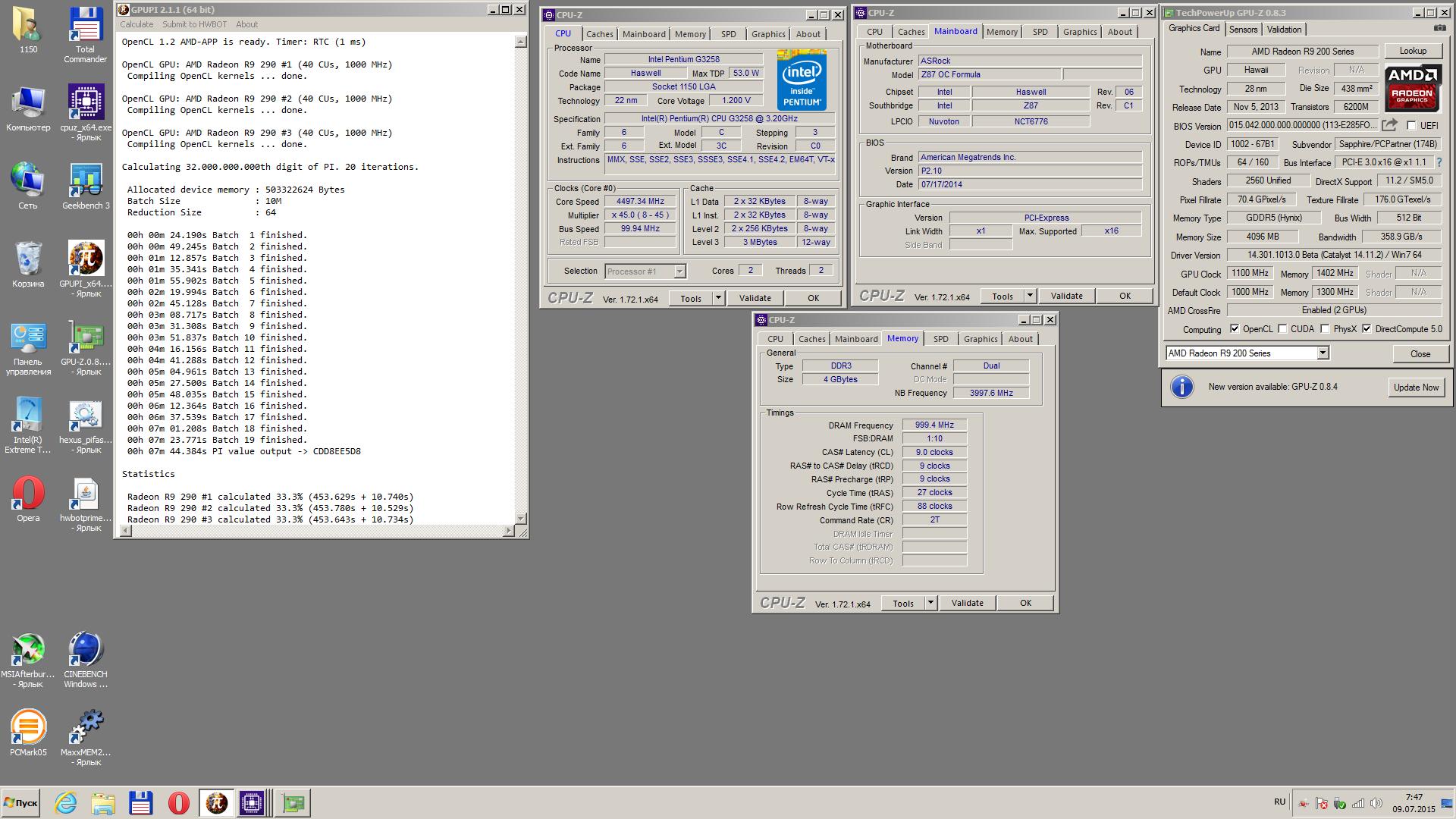The width and height of the screenshot is (1456, 819).
Task: Launch Total Commander desktop shortcut
Action: 86,35
